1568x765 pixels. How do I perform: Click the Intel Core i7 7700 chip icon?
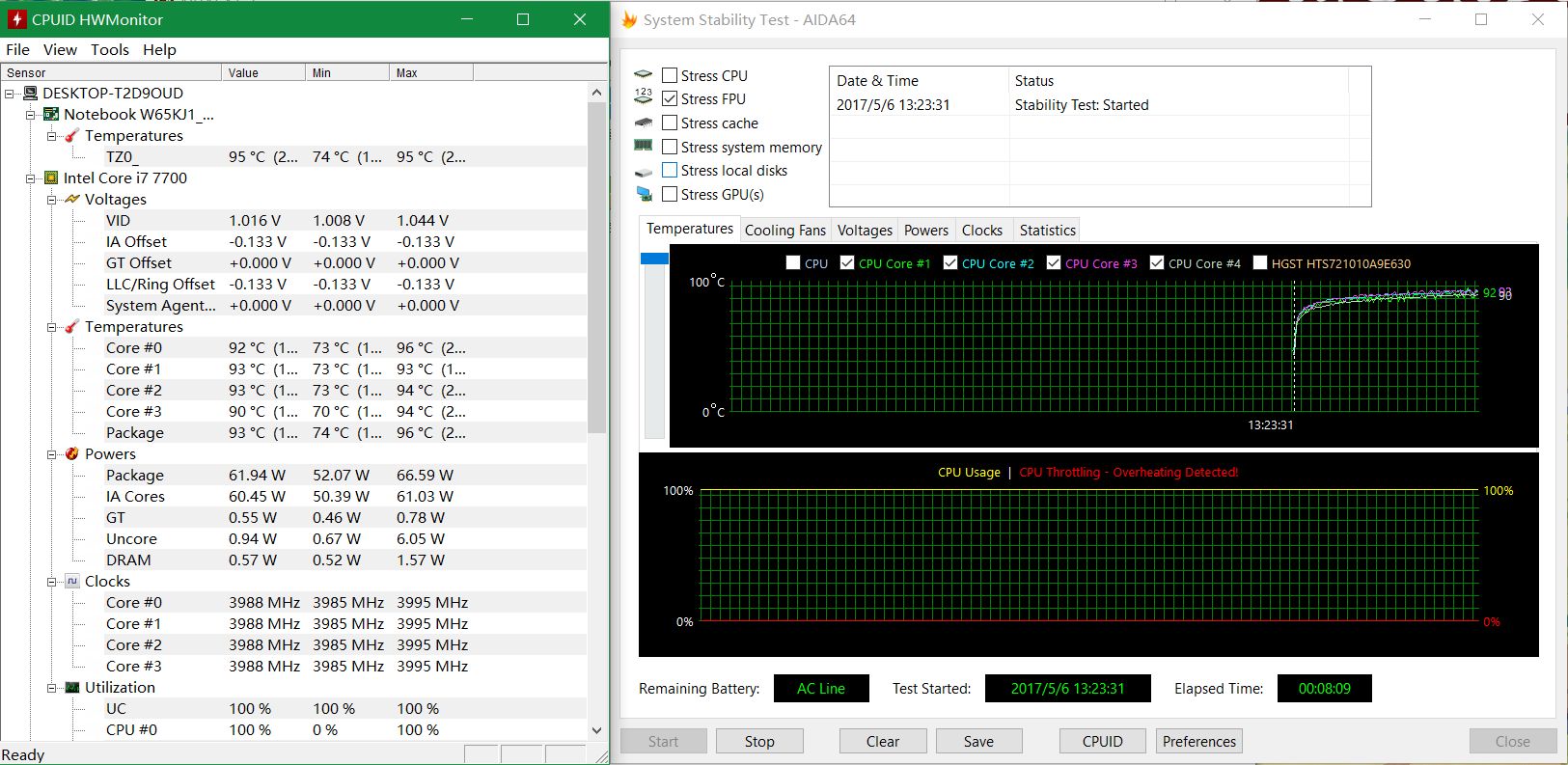52,178
